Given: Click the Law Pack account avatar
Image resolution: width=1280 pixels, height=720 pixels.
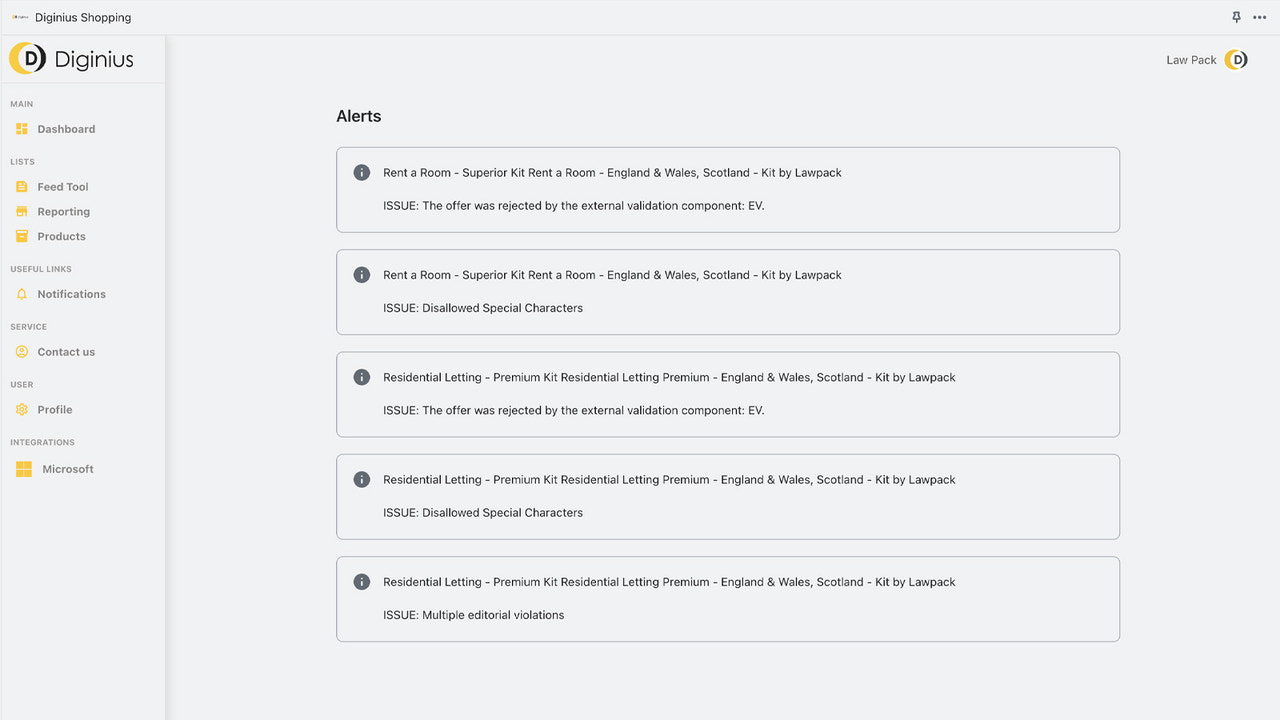Looking at the screenshot, I should (1236, 59).
